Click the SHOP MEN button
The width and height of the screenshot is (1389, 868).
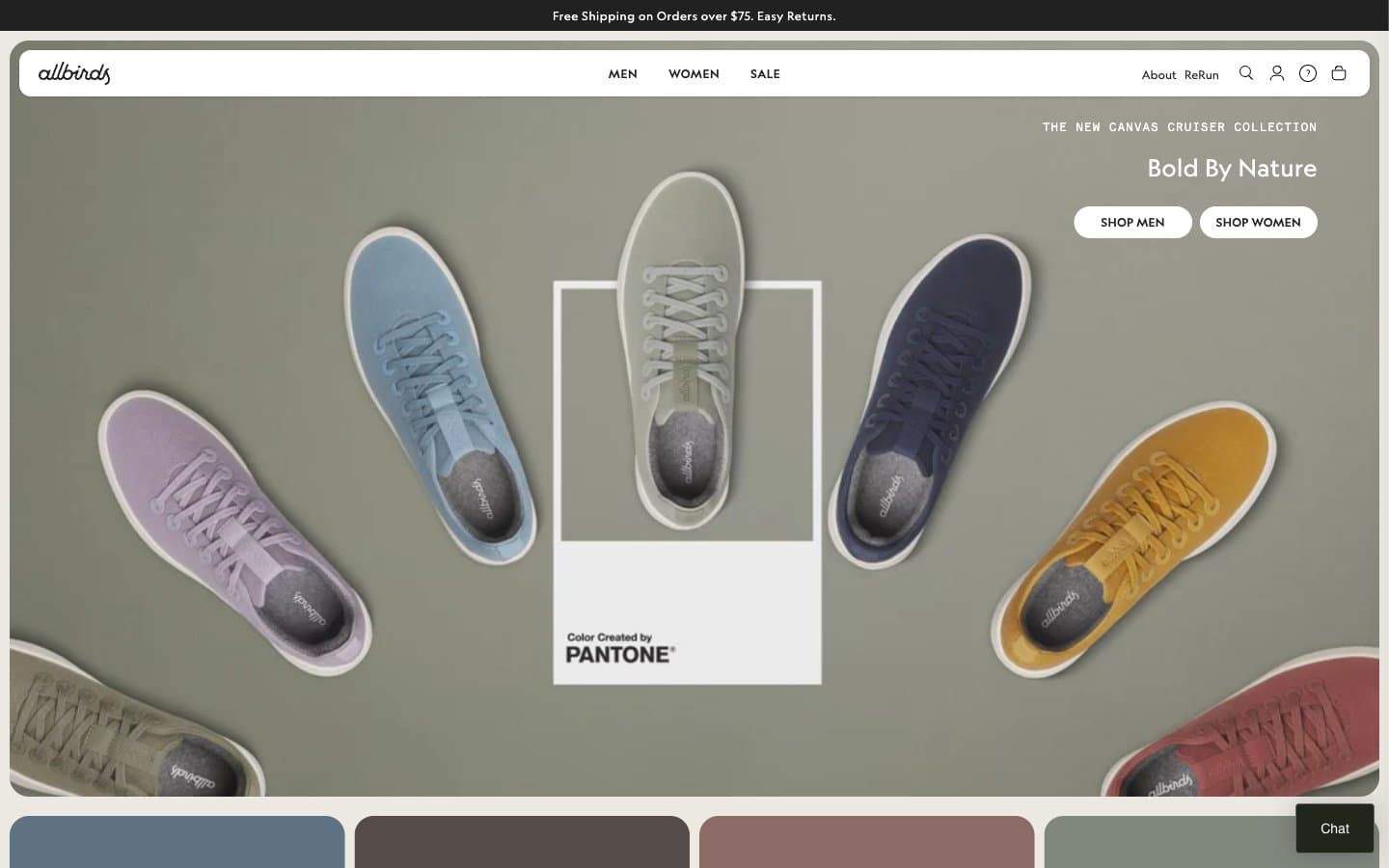click(1132, 222)
